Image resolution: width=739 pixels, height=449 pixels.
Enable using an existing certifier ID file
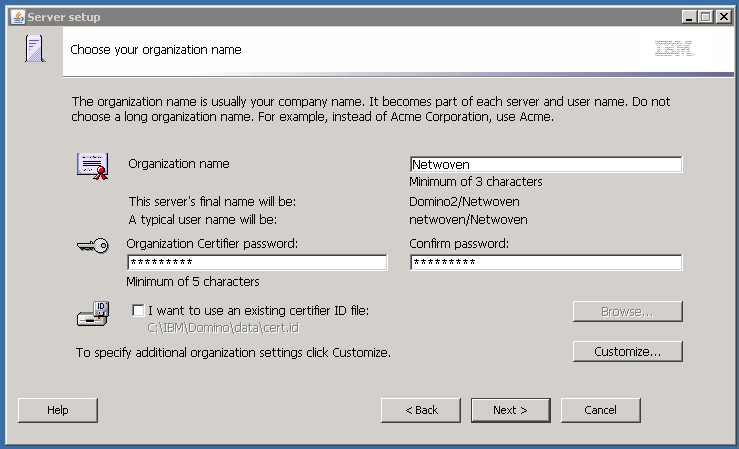(x=138, y=310)
